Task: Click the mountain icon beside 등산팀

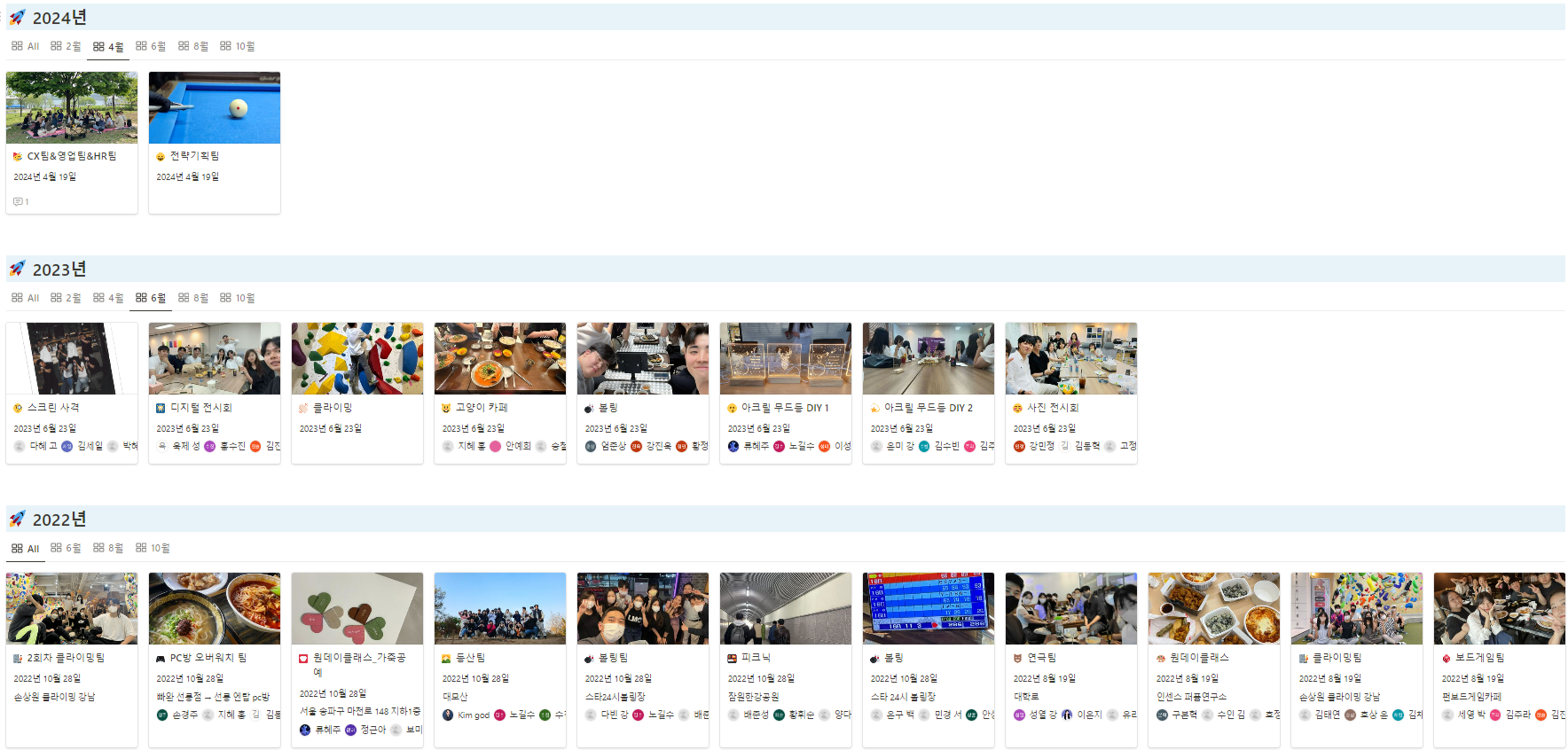Action: point(446,659)
